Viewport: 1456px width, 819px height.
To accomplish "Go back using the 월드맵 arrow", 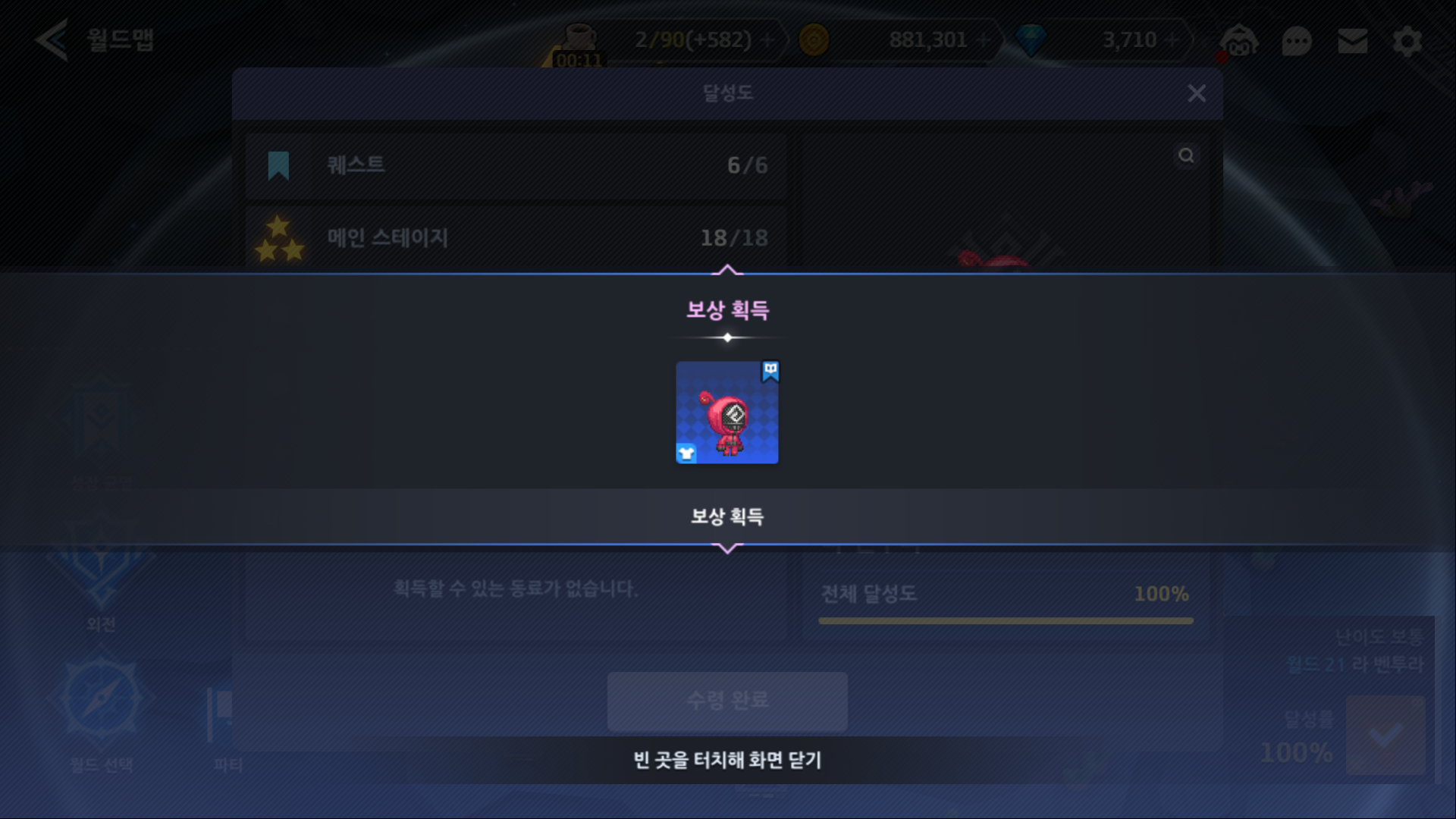I will coord(52,39).
